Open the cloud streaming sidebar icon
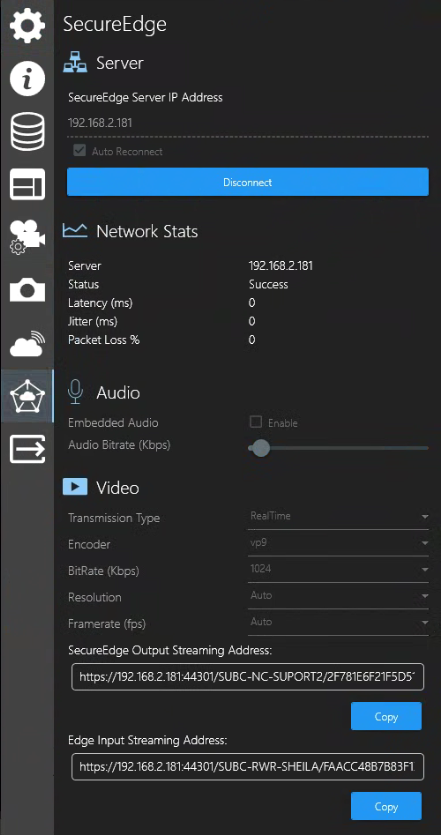The width and height of the screenshot is (441, 835). click(27, 343)
